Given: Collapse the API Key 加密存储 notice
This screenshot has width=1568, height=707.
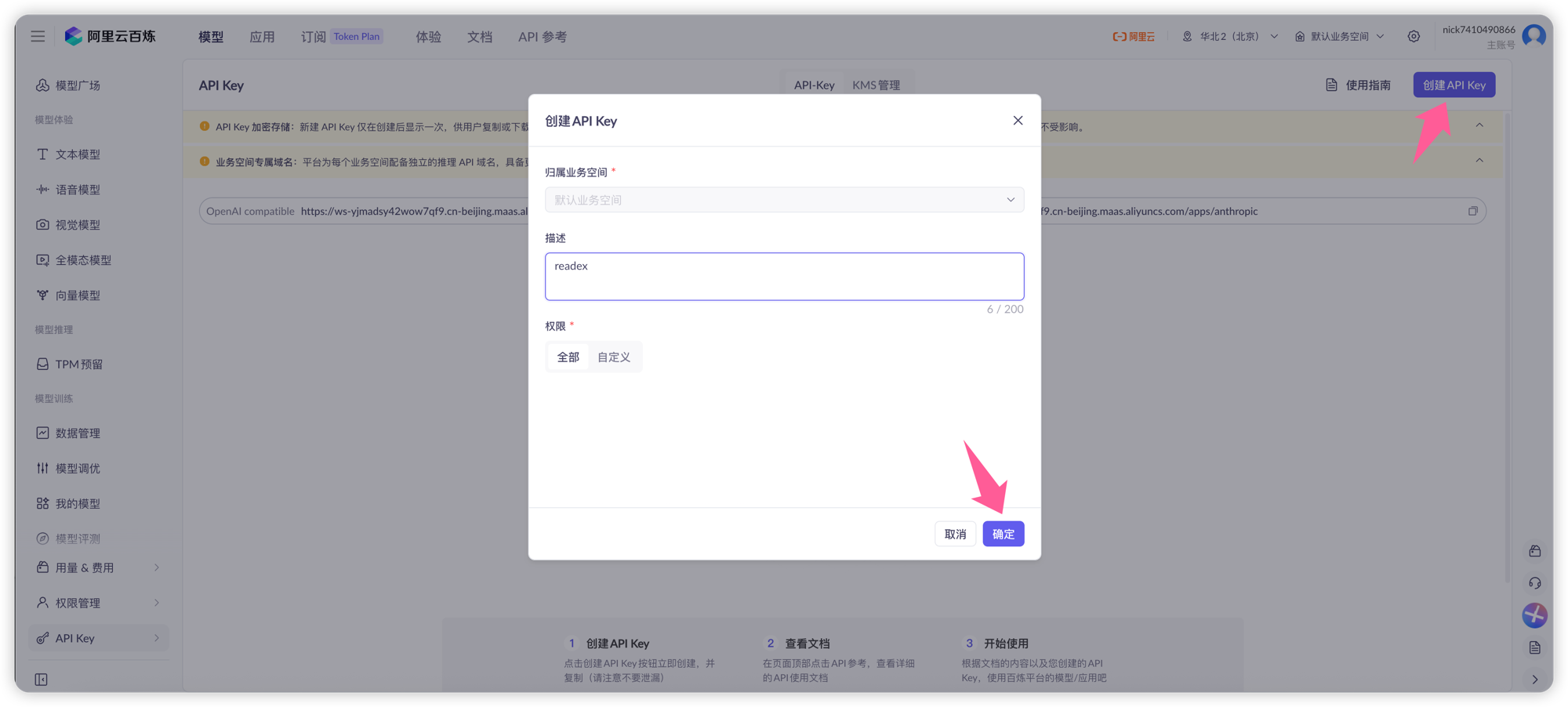Looking at the screenshot, I should pyautogui.click(x=1479, y=125).
